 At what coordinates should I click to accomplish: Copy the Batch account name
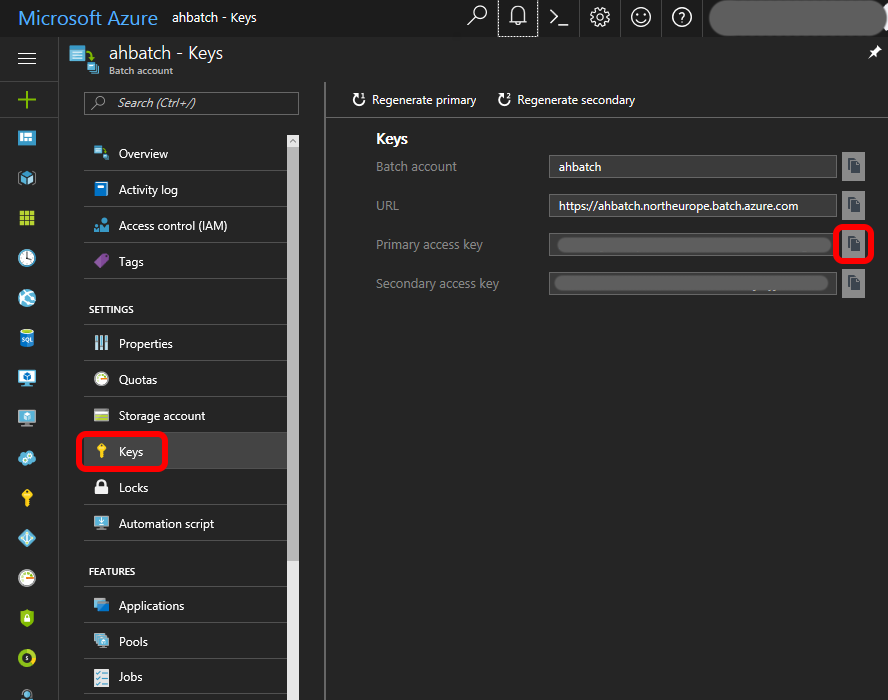coord(853,167)
